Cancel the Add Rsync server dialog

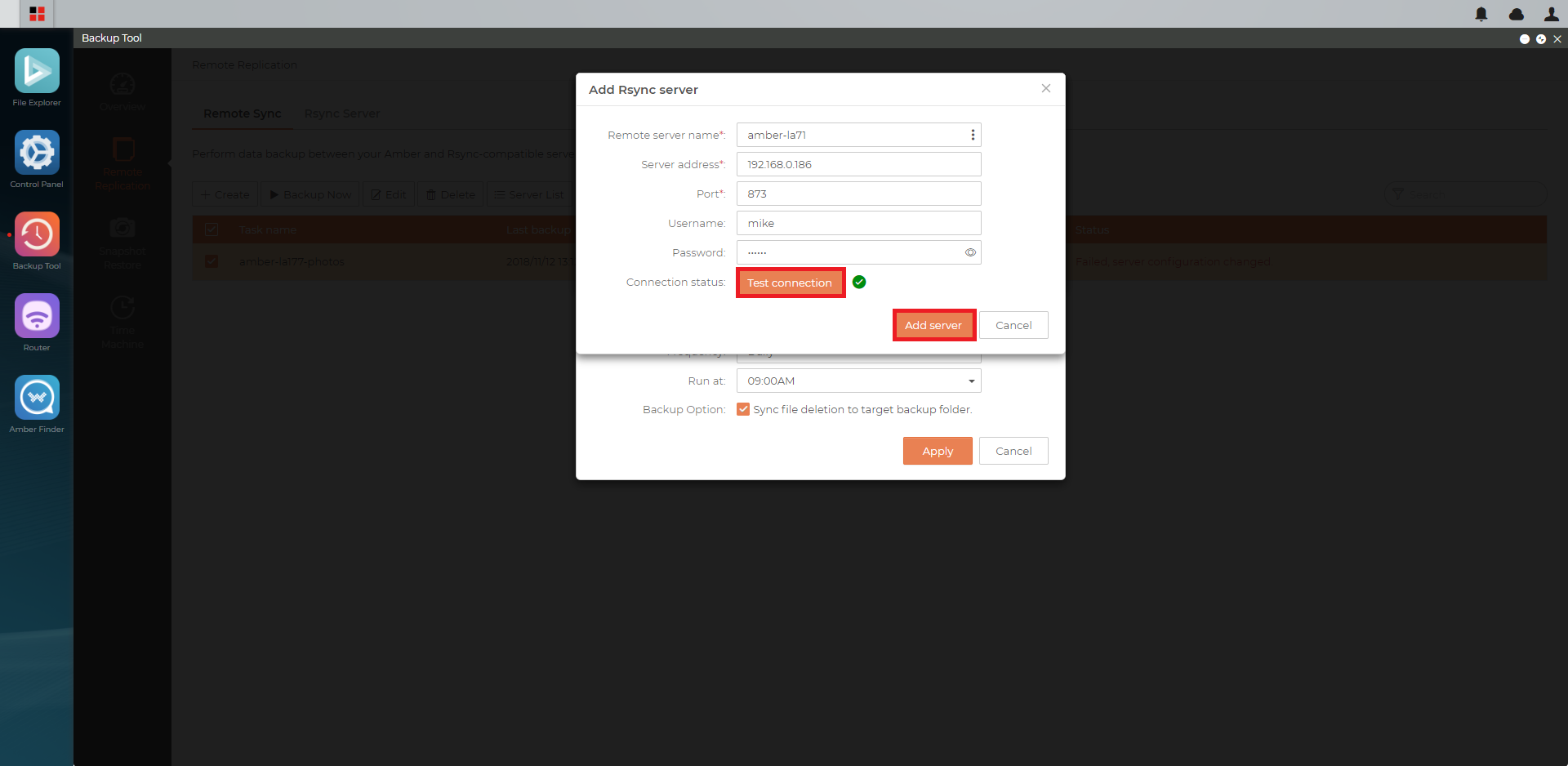click(1013, 325)
